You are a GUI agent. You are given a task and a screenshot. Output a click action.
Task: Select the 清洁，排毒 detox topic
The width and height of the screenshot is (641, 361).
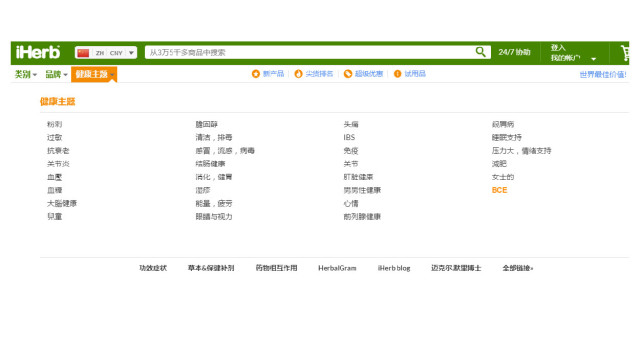214,138
